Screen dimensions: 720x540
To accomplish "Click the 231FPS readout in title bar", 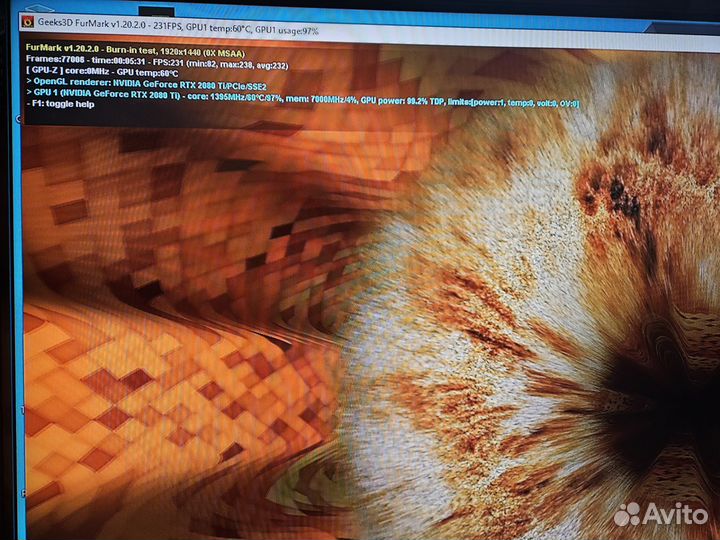I will (172, 31).
